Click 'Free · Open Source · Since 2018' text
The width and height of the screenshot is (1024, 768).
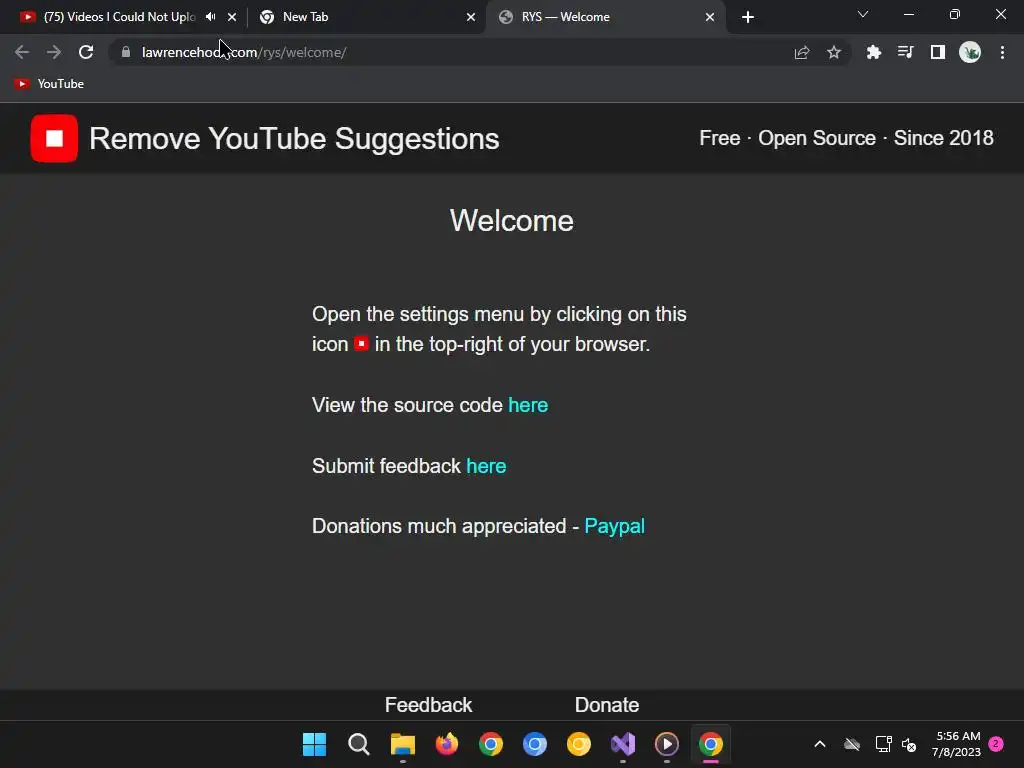[x=846, y=138]
